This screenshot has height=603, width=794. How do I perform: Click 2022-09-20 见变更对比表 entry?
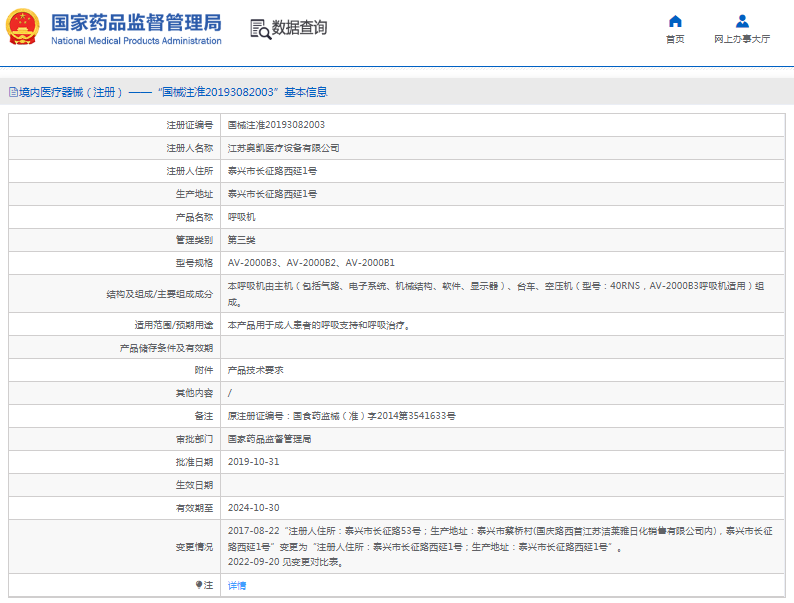pyautogui.click(x=285, y=562)
